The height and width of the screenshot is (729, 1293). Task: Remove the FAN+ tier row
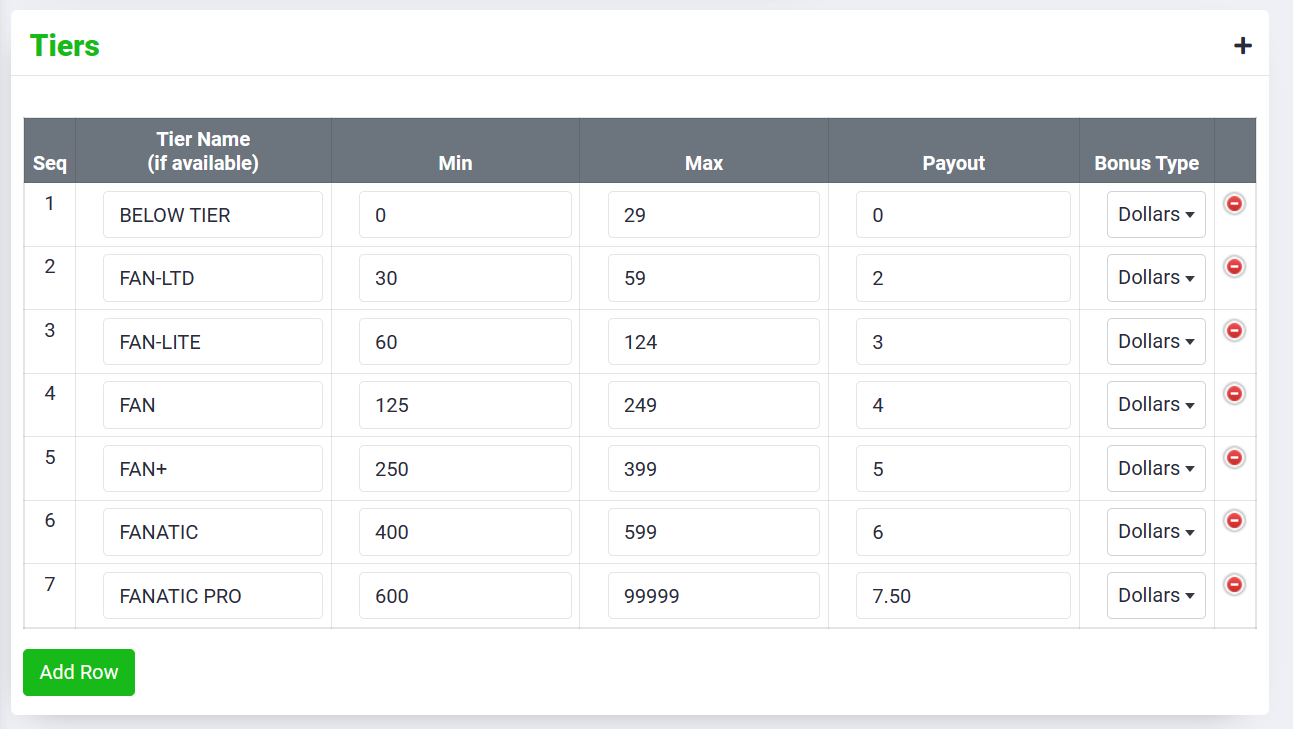[1234, 458]
